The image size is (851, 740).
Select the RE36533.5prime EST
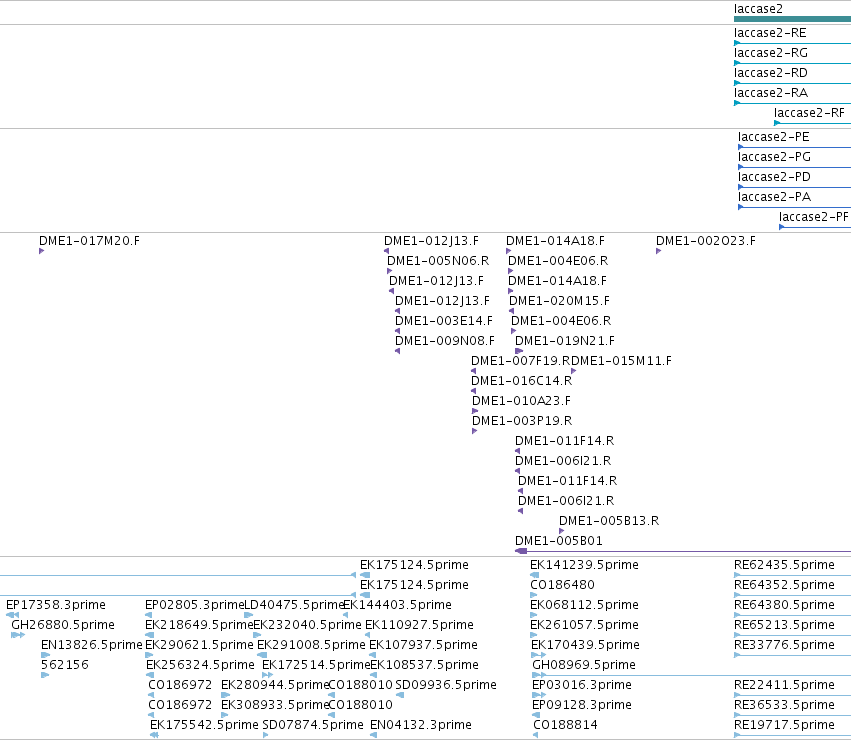tap(784, 705)
